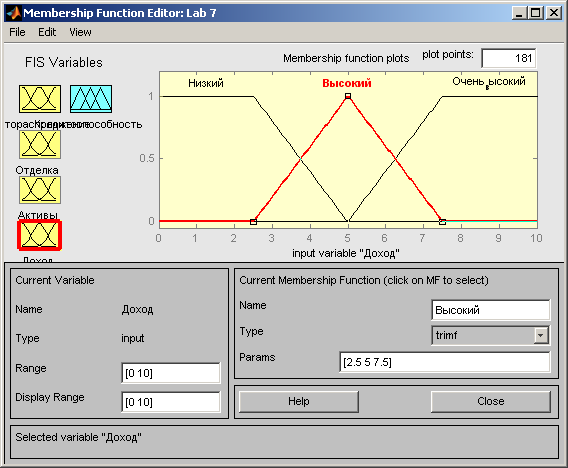Minimize the Membership Function Editor window
568x468 pixels.
pos(520,13)
